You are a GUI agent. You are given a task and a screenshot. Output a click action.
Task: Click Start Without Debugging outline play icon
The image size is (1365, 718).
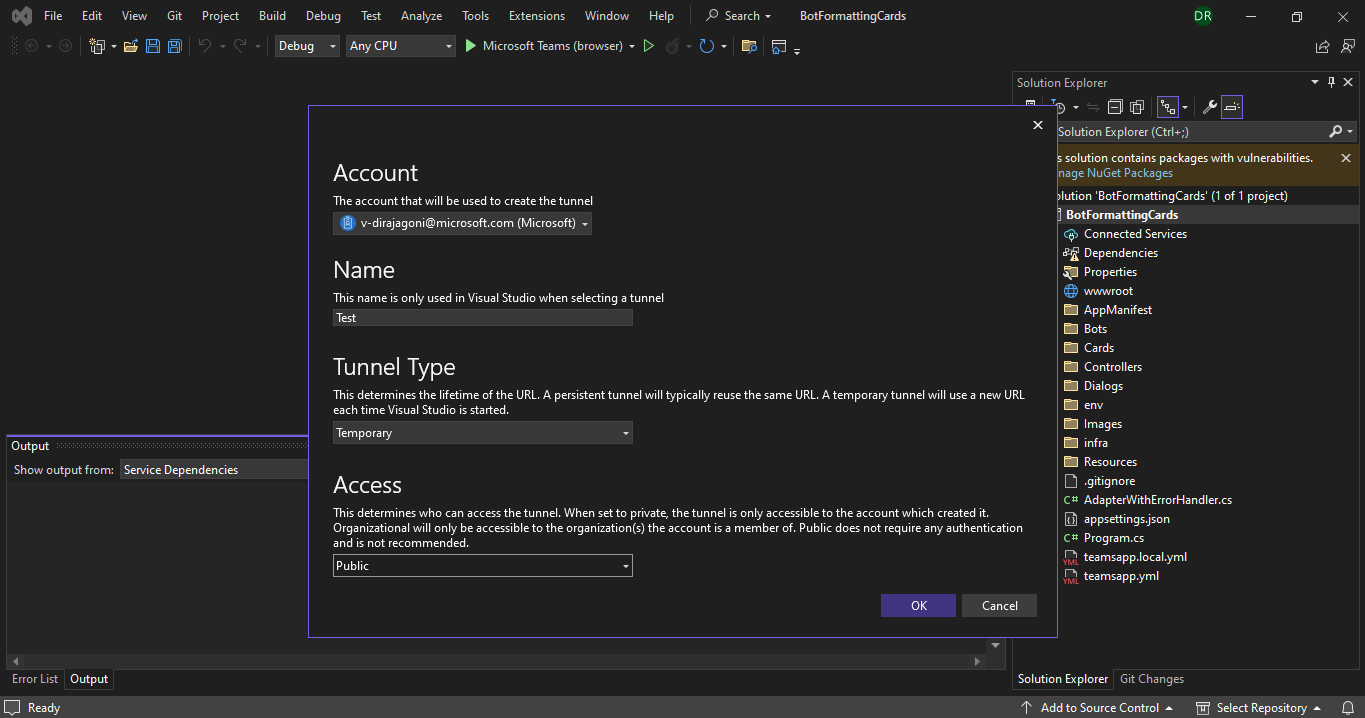click(649, 46)
